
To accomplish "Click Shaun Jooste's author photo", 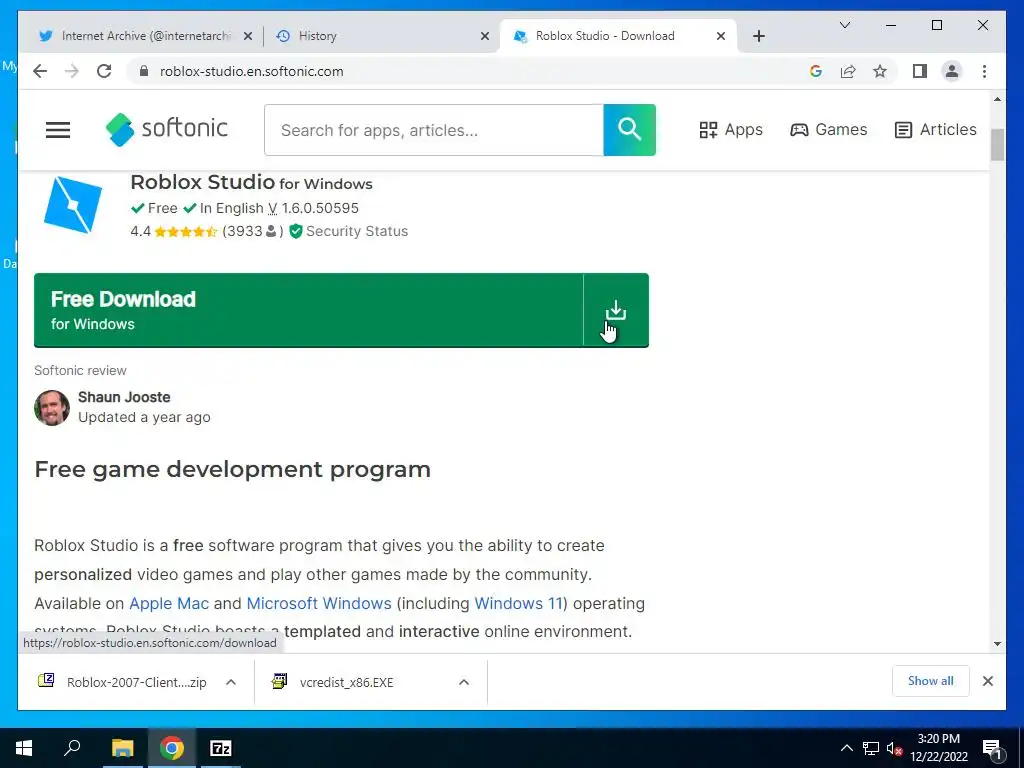I will pyautogui.click(x=52, y=408).
